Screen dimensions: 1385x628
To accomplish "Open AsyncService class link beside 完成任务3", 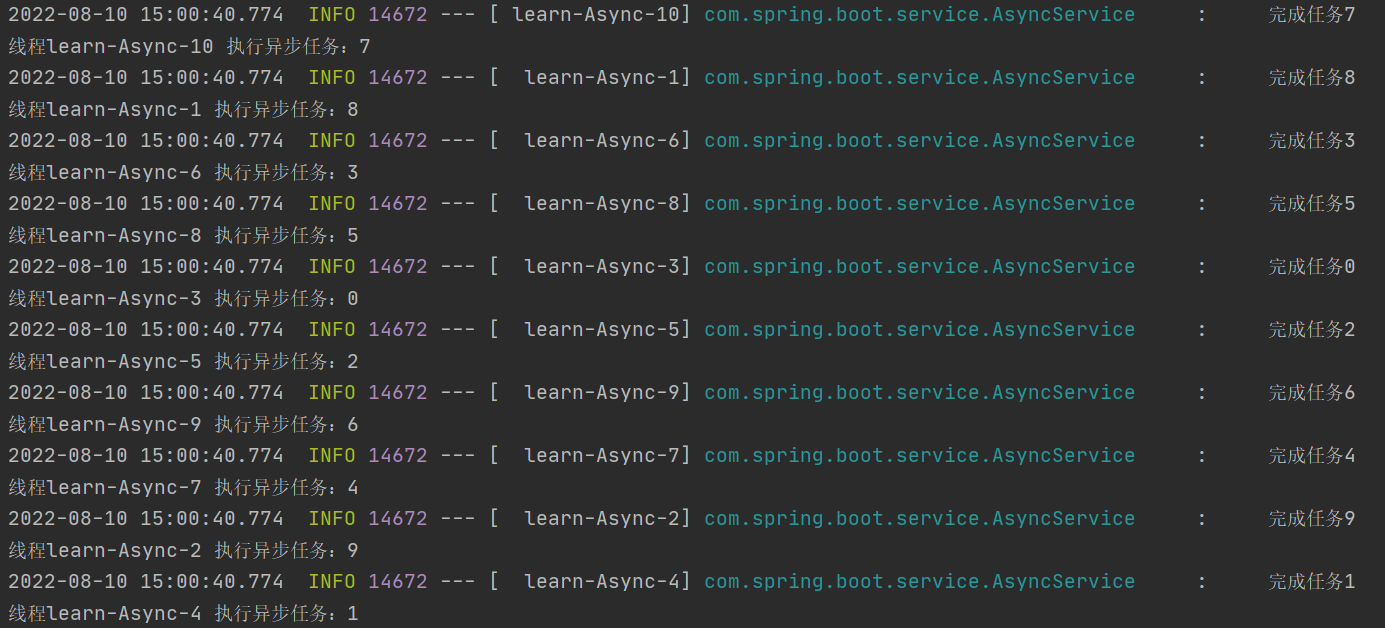I will click(919, 141).
